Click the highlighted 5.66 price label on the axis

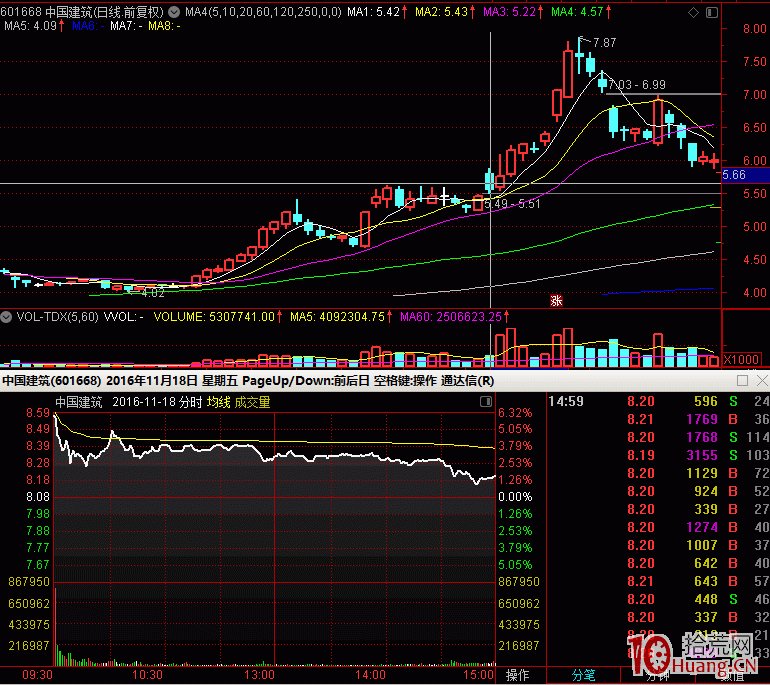click(x=745, y=175)
